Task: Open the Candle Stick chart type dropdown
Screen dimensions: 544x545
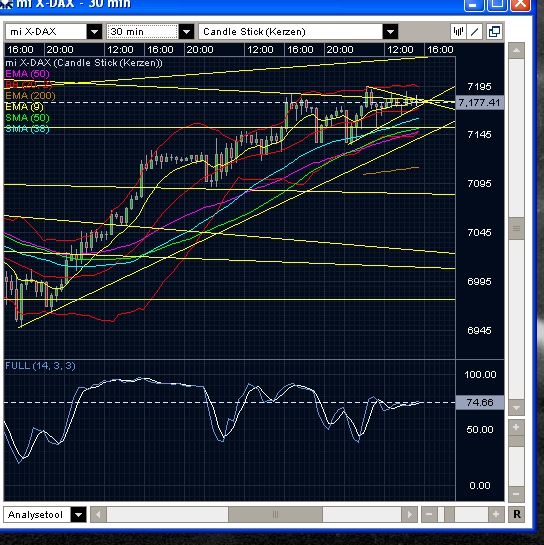Action: 390,32
